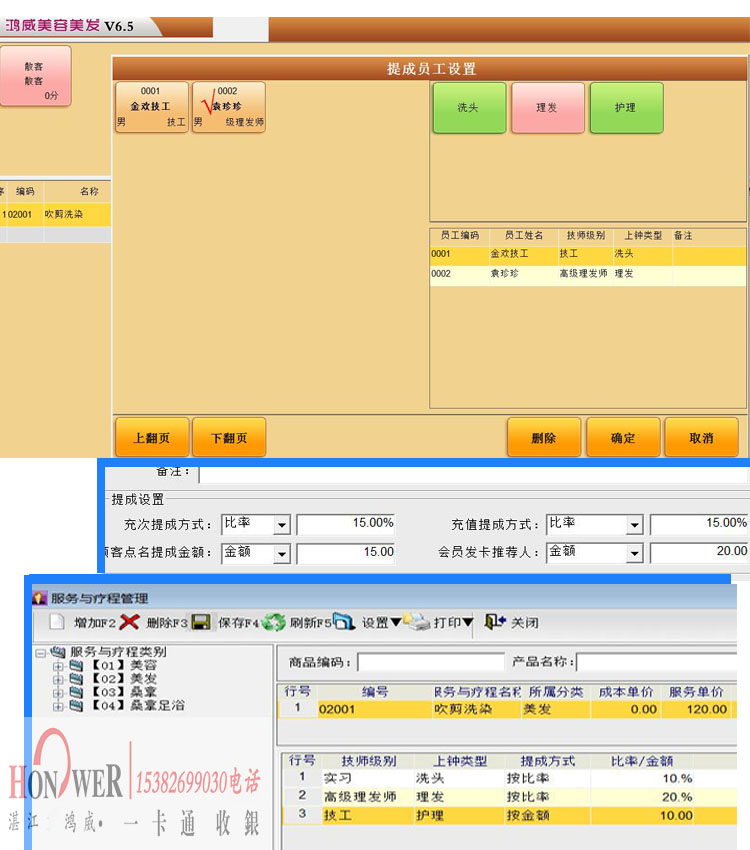This screenshot has width=750, height=850.
Task: Click the 10.00 amount cell in row 3
Action: (643, 815)
